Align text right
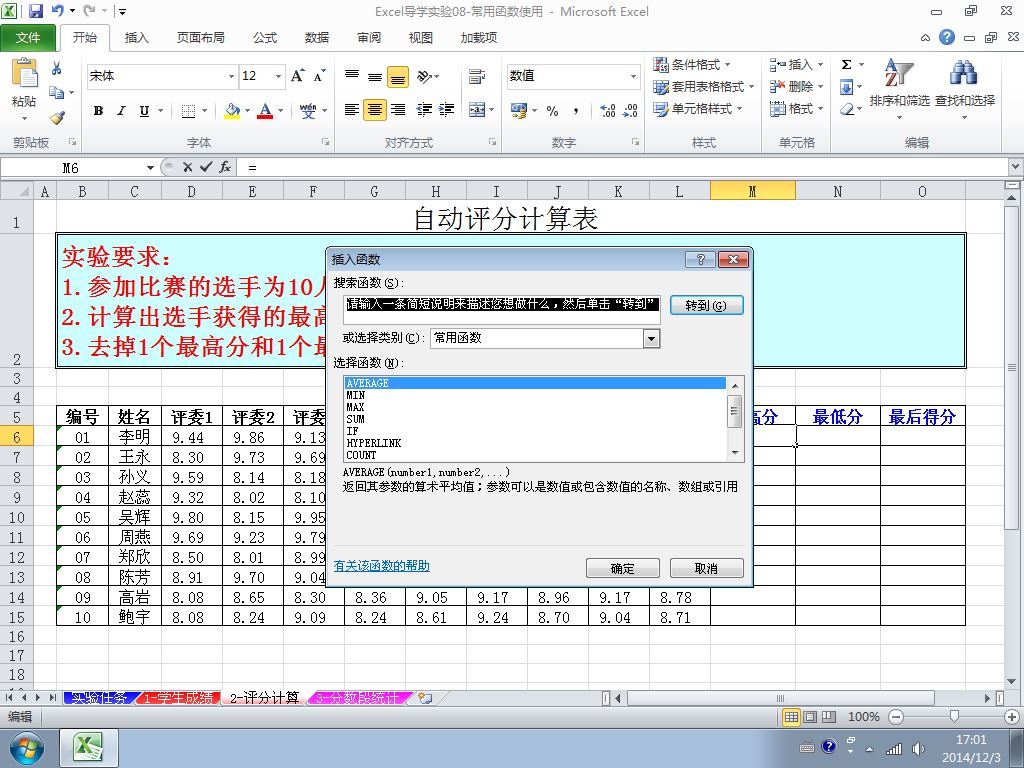This screenshot has height=768, width=1024. click(x=398, y=110)
